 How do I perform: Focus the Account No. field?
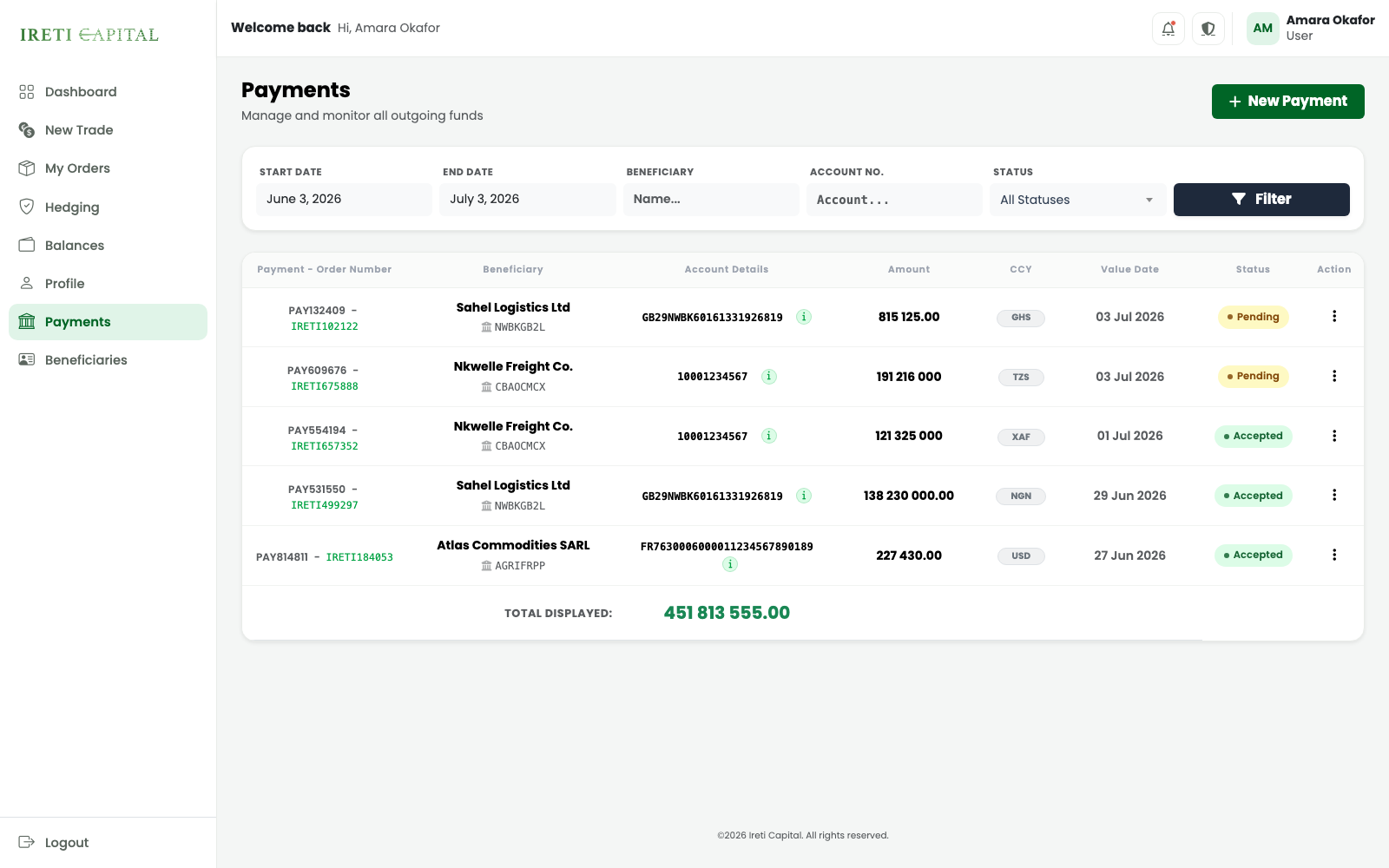[894, 200]
